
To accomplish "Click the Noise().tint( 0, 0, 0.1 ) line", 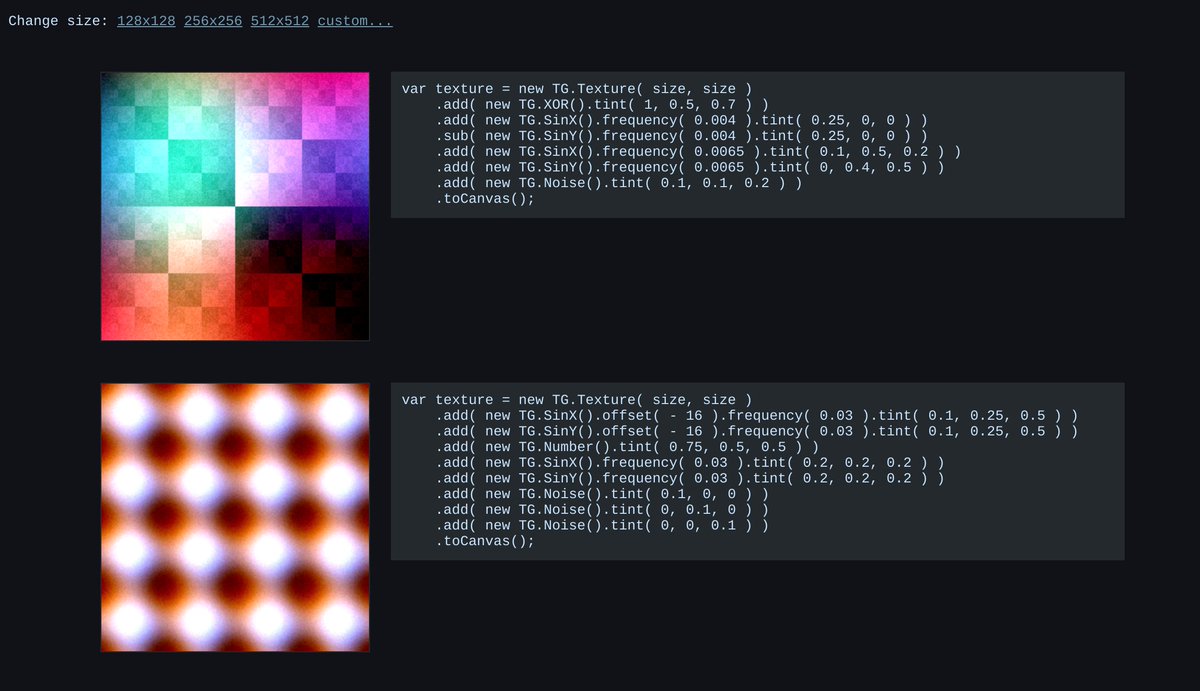I will point(602,526).
